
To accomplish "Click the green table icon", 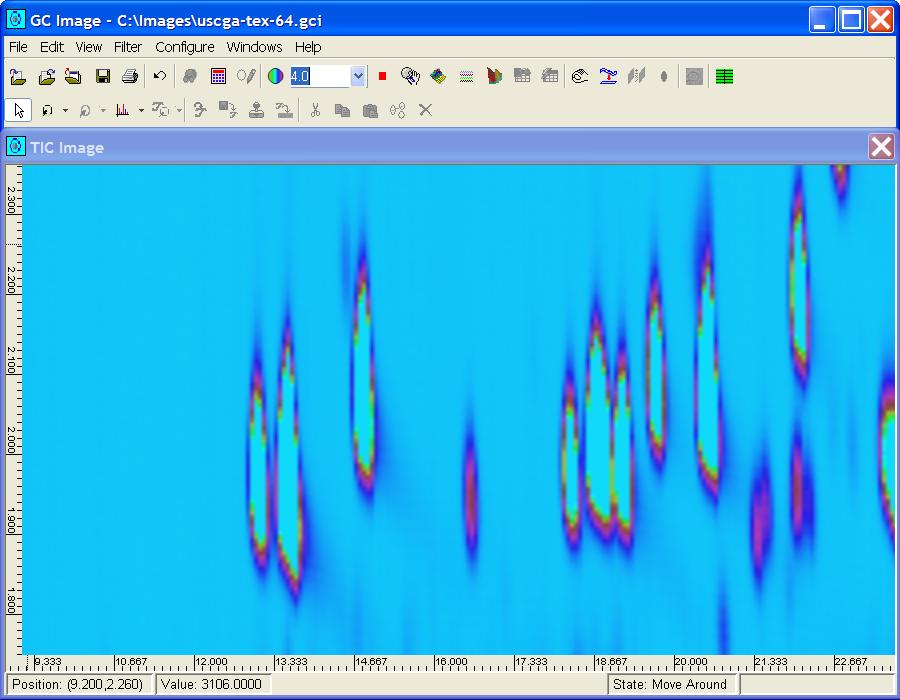I will (725, 76).
